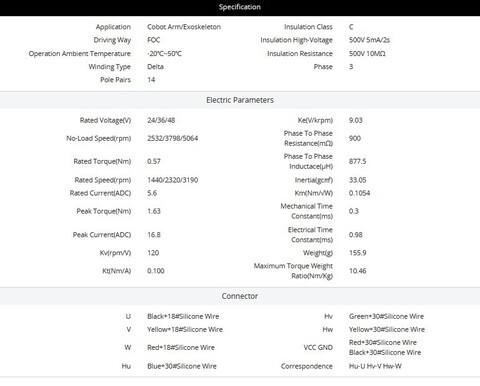Select the Insulation Resistance value 500V 10MΩ

tap(367, 54)
